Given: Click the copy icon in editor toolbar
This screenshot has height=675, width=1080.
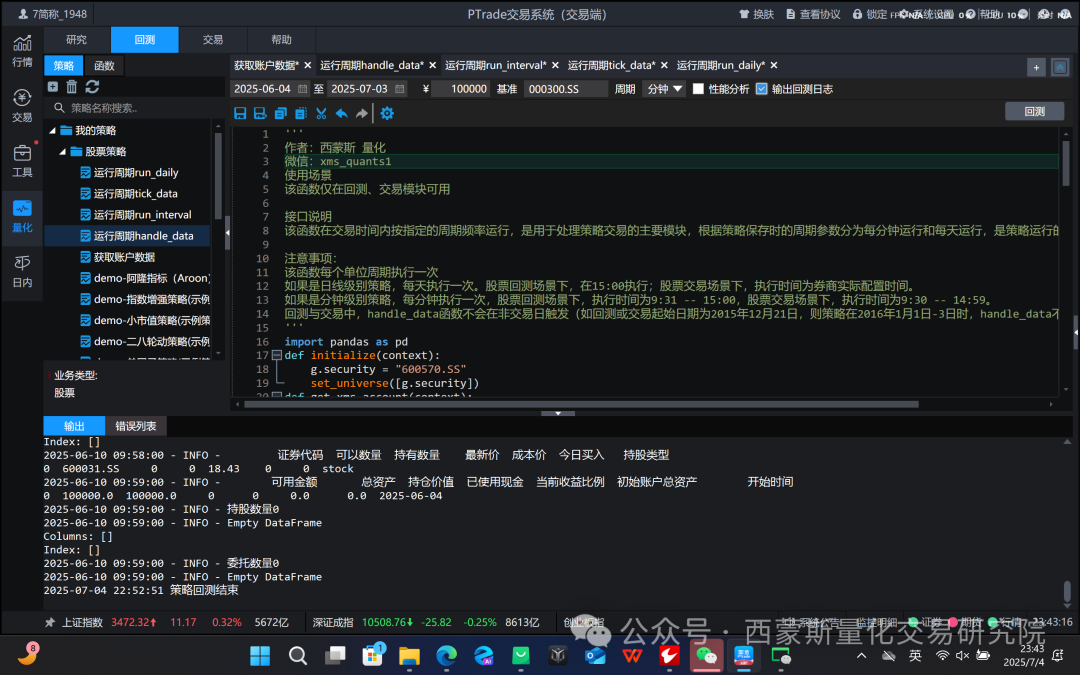Looking at the screenshot, I should 280,114.
